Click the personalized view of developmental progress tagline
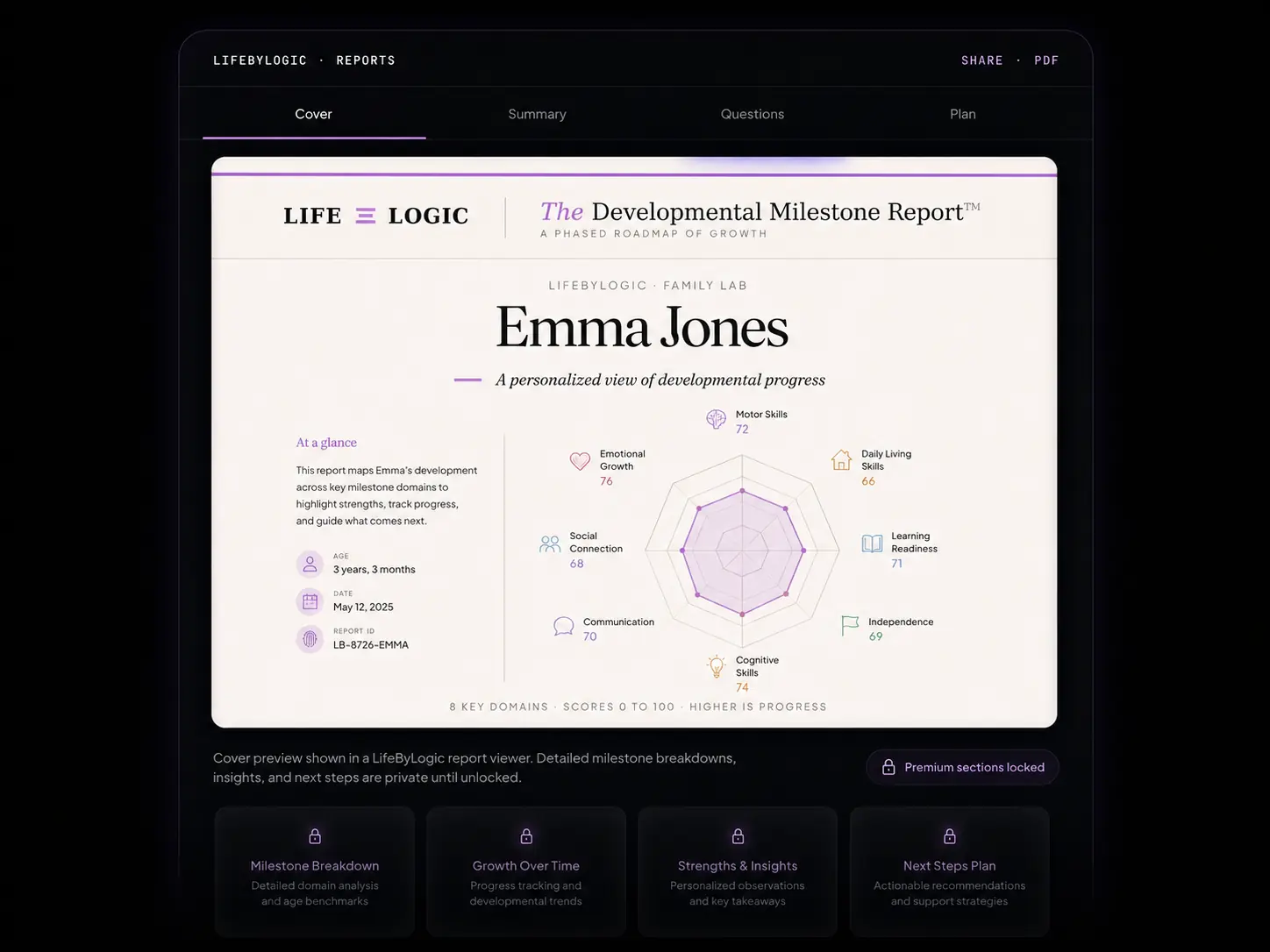 coord(660,380)
